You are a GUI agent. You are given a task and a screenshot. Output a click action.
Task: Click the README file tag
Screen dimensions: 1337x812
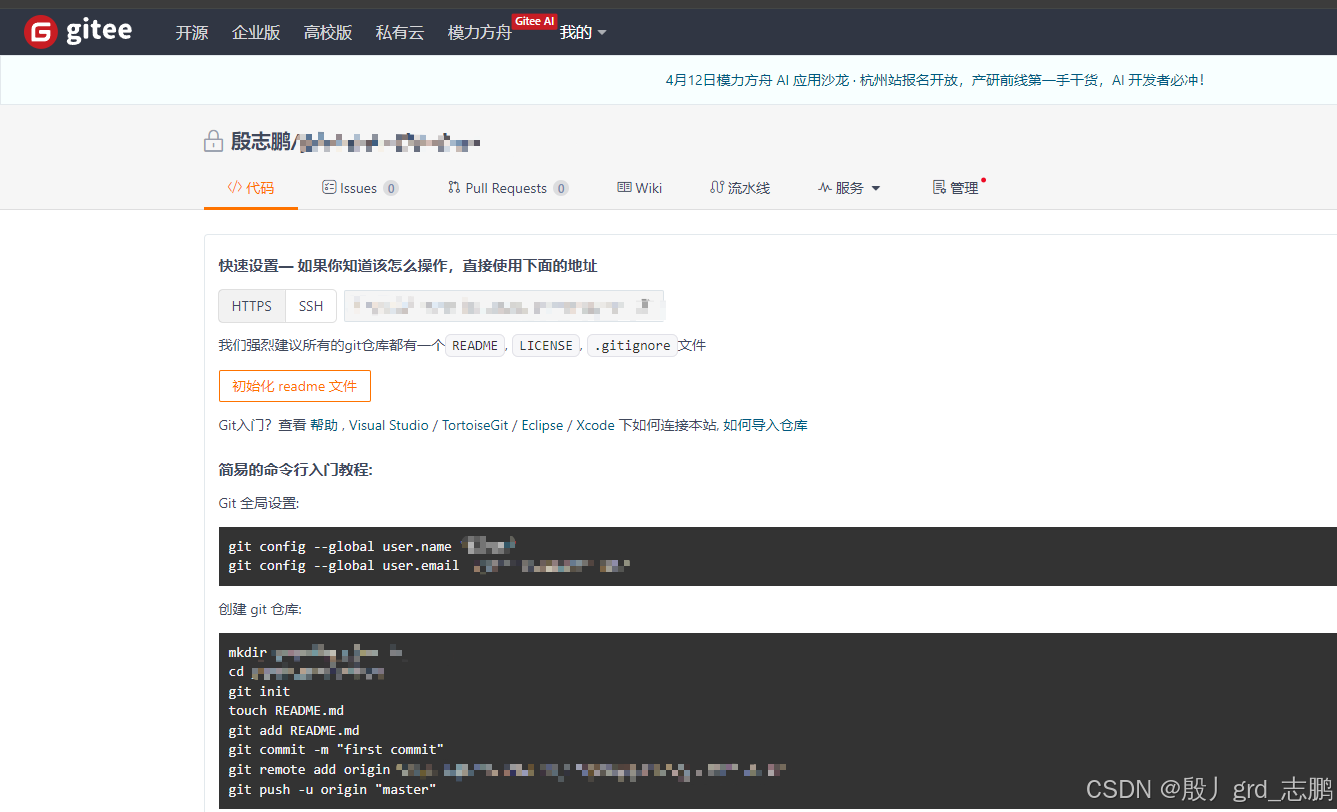pos(475,346)
